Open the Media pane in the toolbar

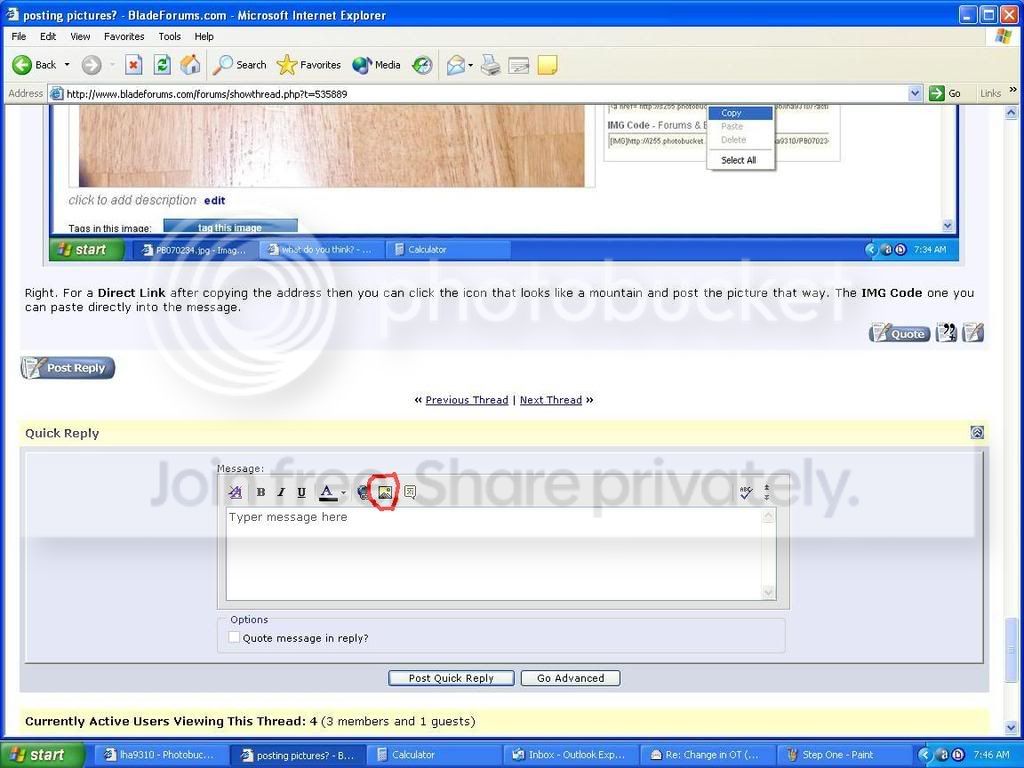click(376, 65)
